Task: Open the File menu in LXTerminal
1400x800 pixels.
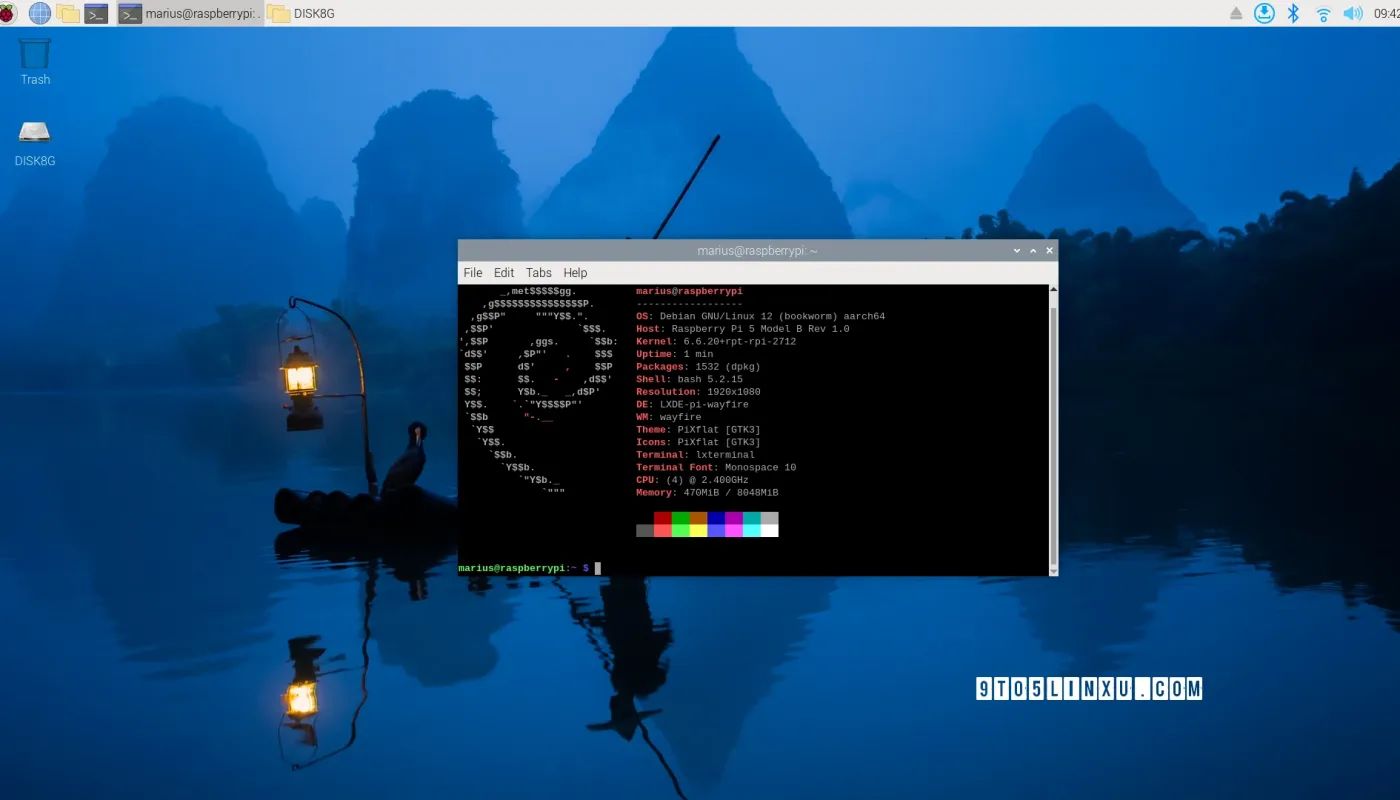Action: 472,272
